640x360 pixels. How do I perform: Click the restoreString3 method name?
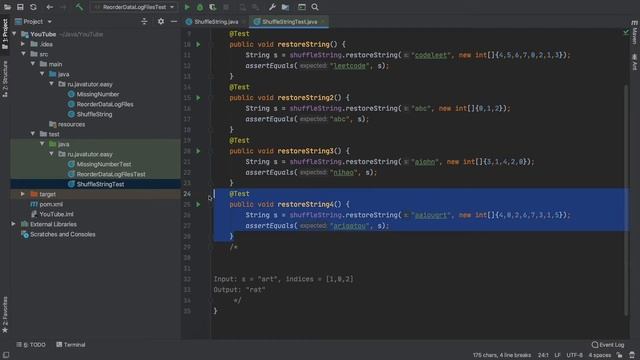(306, 151)
